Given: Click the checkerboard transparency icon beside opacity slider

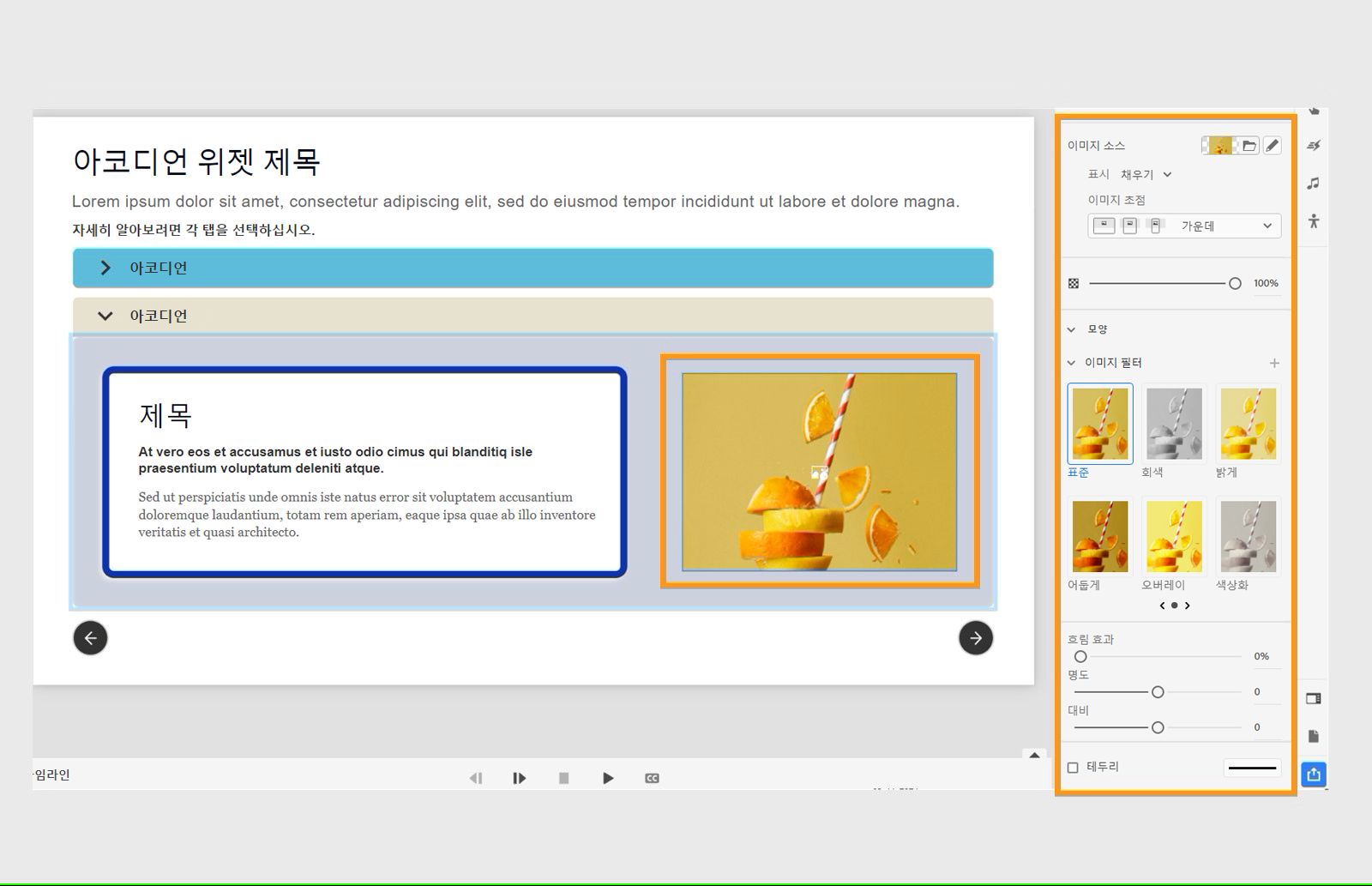Looking at the screenshot, I should 1074,282.
